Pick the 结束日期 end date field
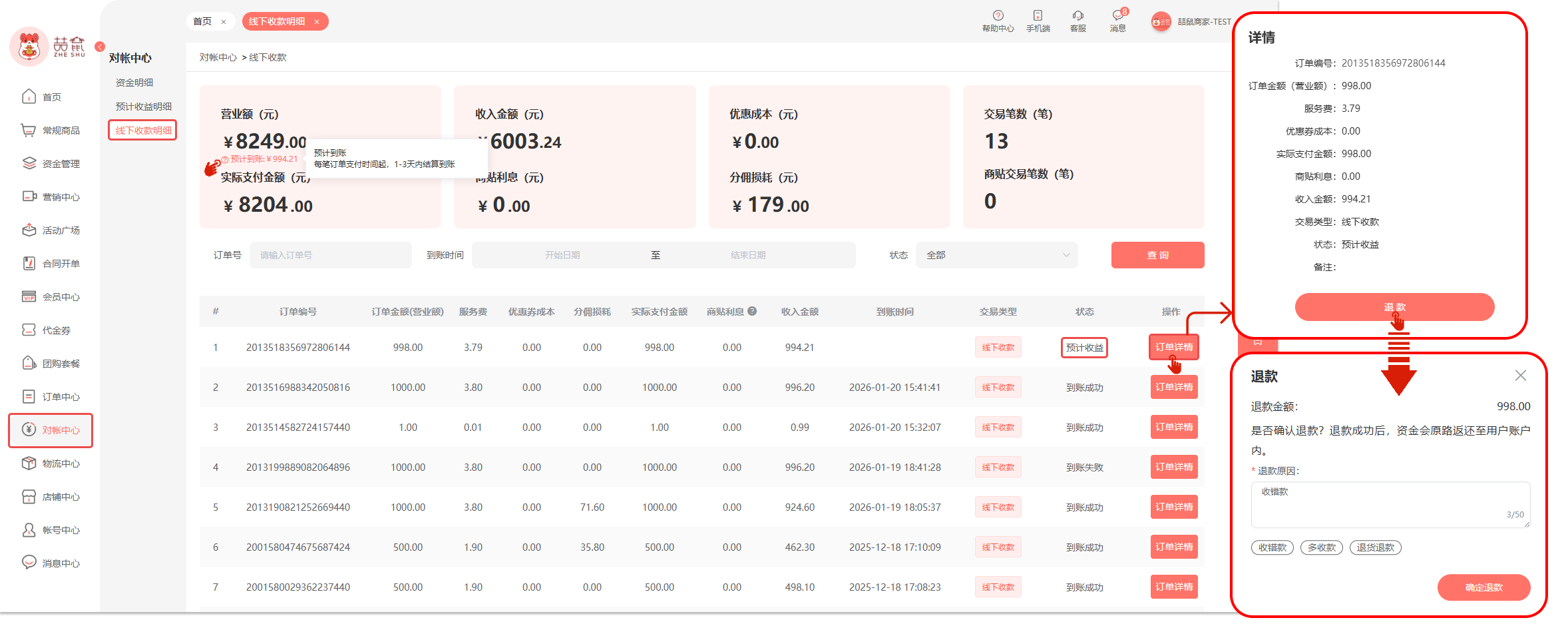Viewport: 1568px width, 626px height. click(x=748, y=255)
